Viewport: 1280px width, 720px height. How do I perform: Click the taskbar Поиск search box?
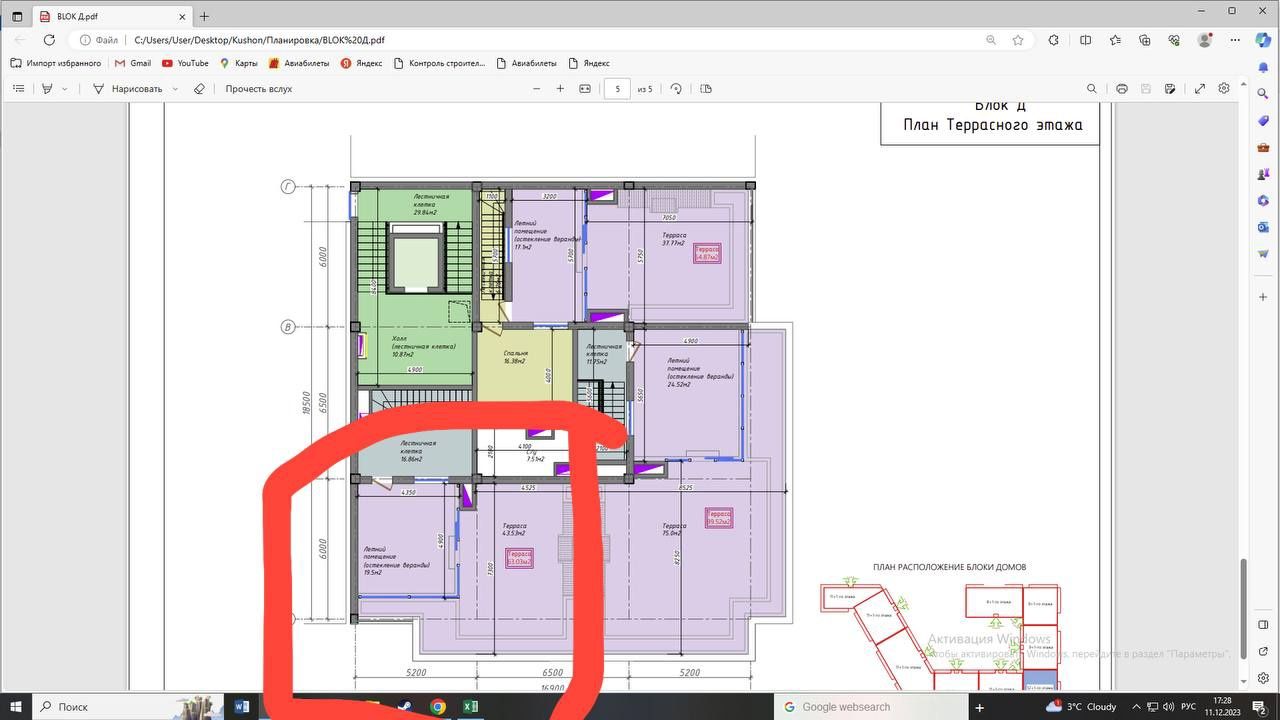[x=130, y=706]
